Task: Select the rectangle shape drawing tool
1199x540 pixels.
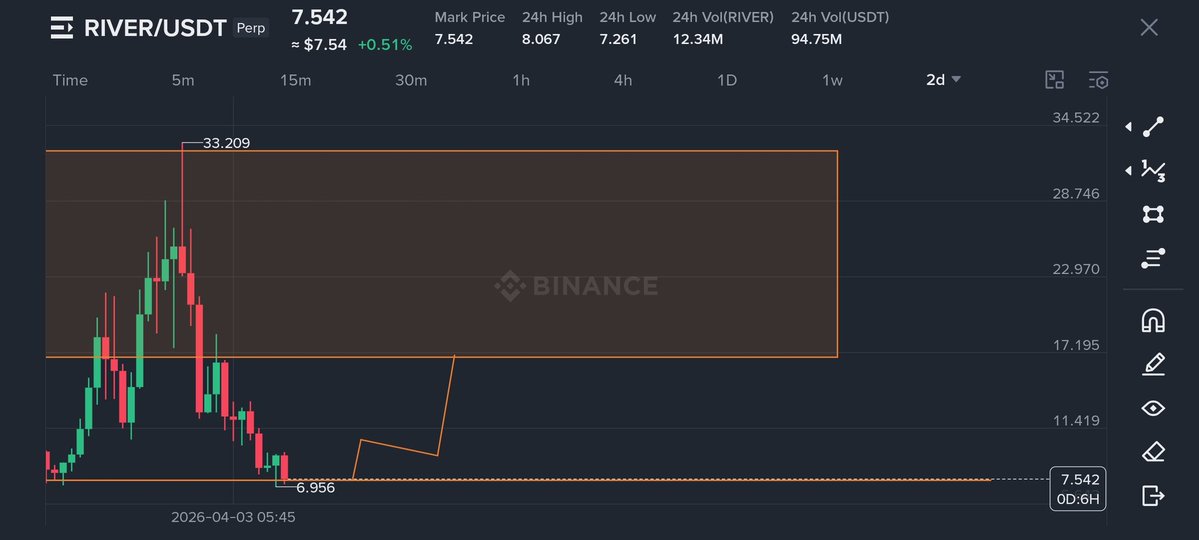Action: tap(1153, 214)
